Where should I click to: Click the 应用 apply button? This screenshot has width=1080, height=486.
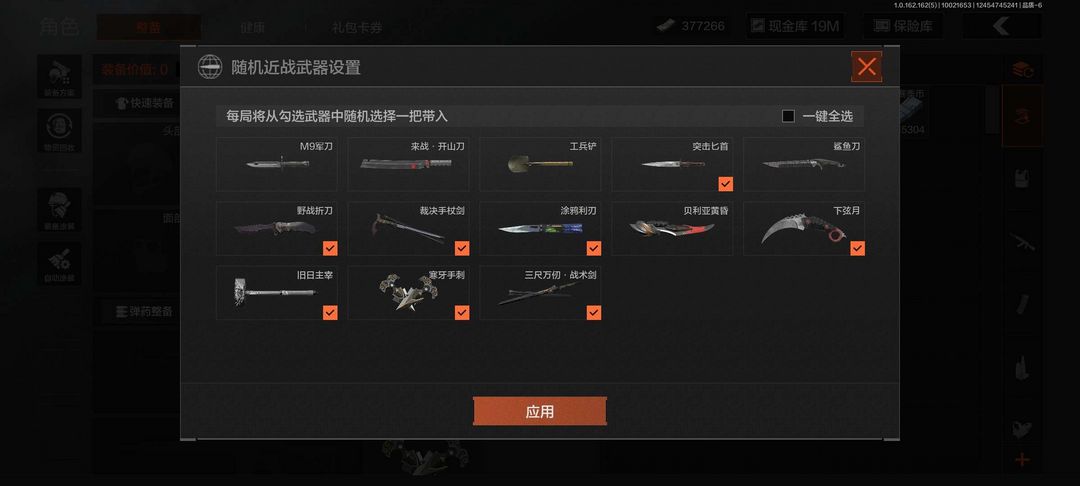pos(539,412)
